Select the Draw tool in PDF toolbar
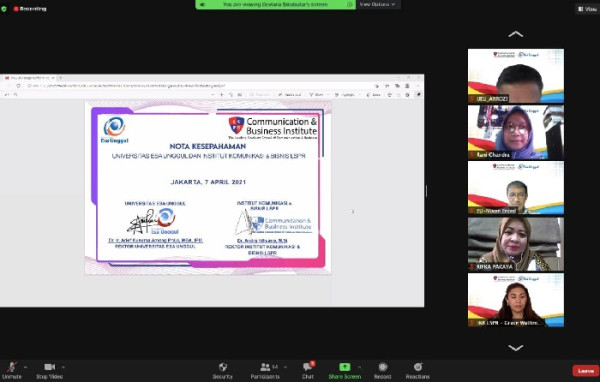 pos(317,95)
